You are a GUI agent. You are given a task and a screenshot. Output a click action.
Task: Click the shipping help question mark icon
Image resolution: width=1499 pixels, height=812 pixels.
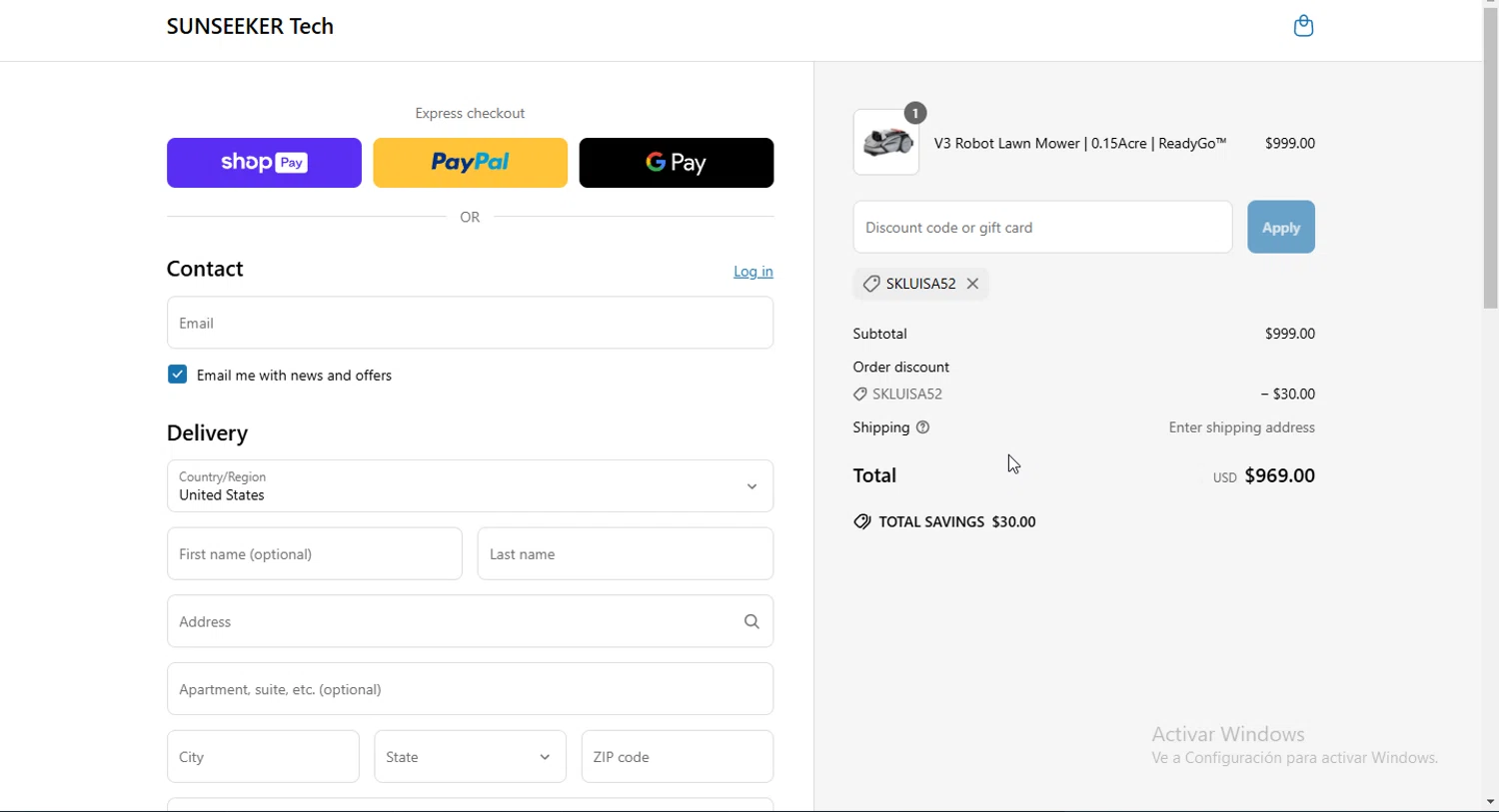click(x=923, y=428)
